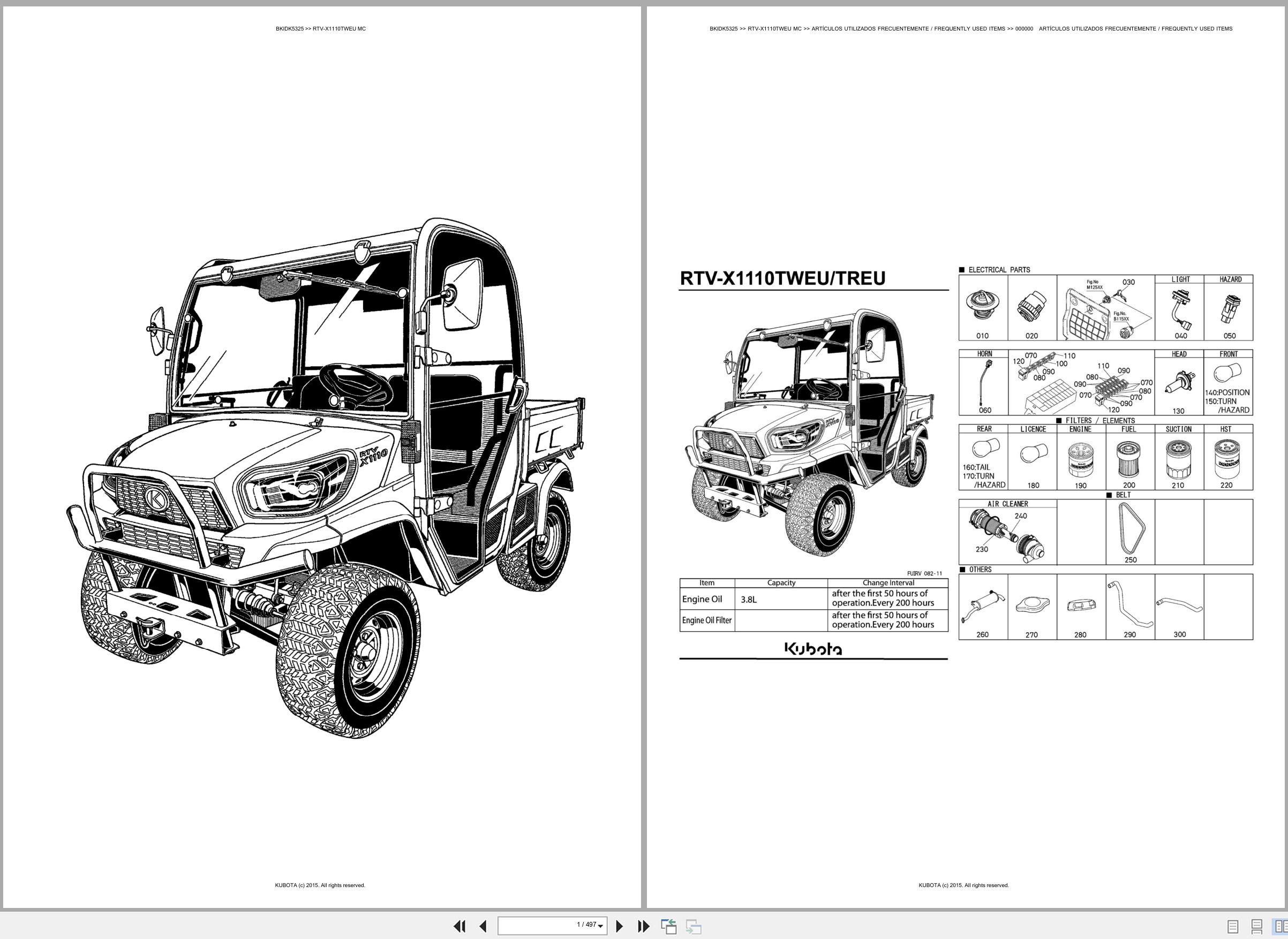
Task: Go to the previous page
Action: (483, 926)
